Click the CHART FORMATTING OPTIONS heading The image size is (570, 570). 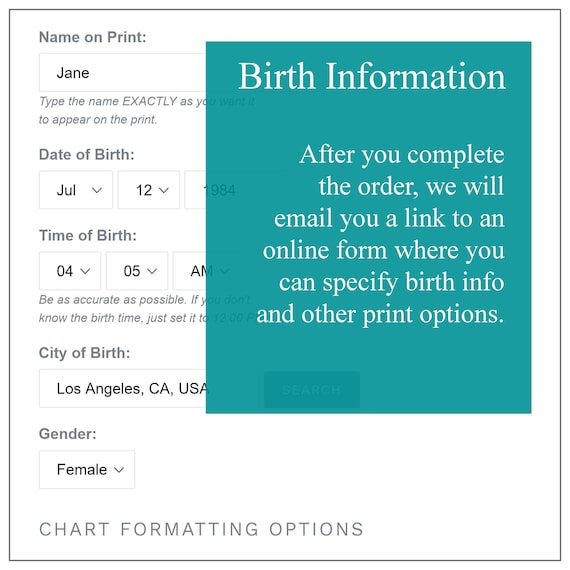[201, 529]
